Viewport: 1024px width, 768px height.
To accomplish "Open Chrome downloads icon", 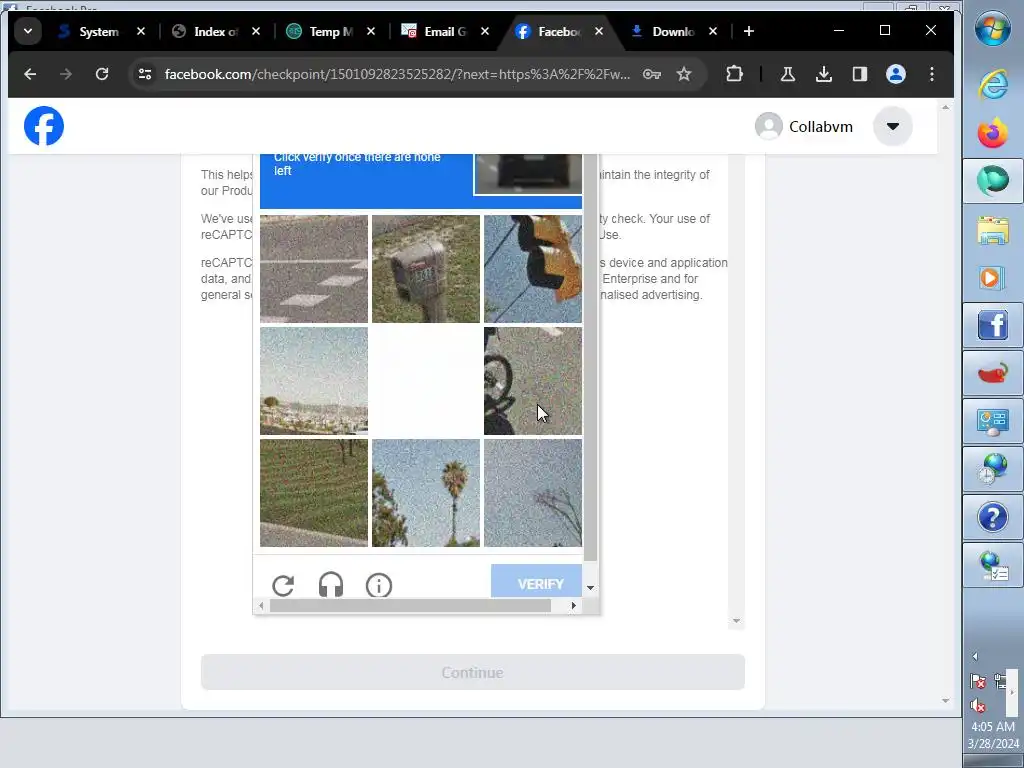I will click(x=824, y=74).
